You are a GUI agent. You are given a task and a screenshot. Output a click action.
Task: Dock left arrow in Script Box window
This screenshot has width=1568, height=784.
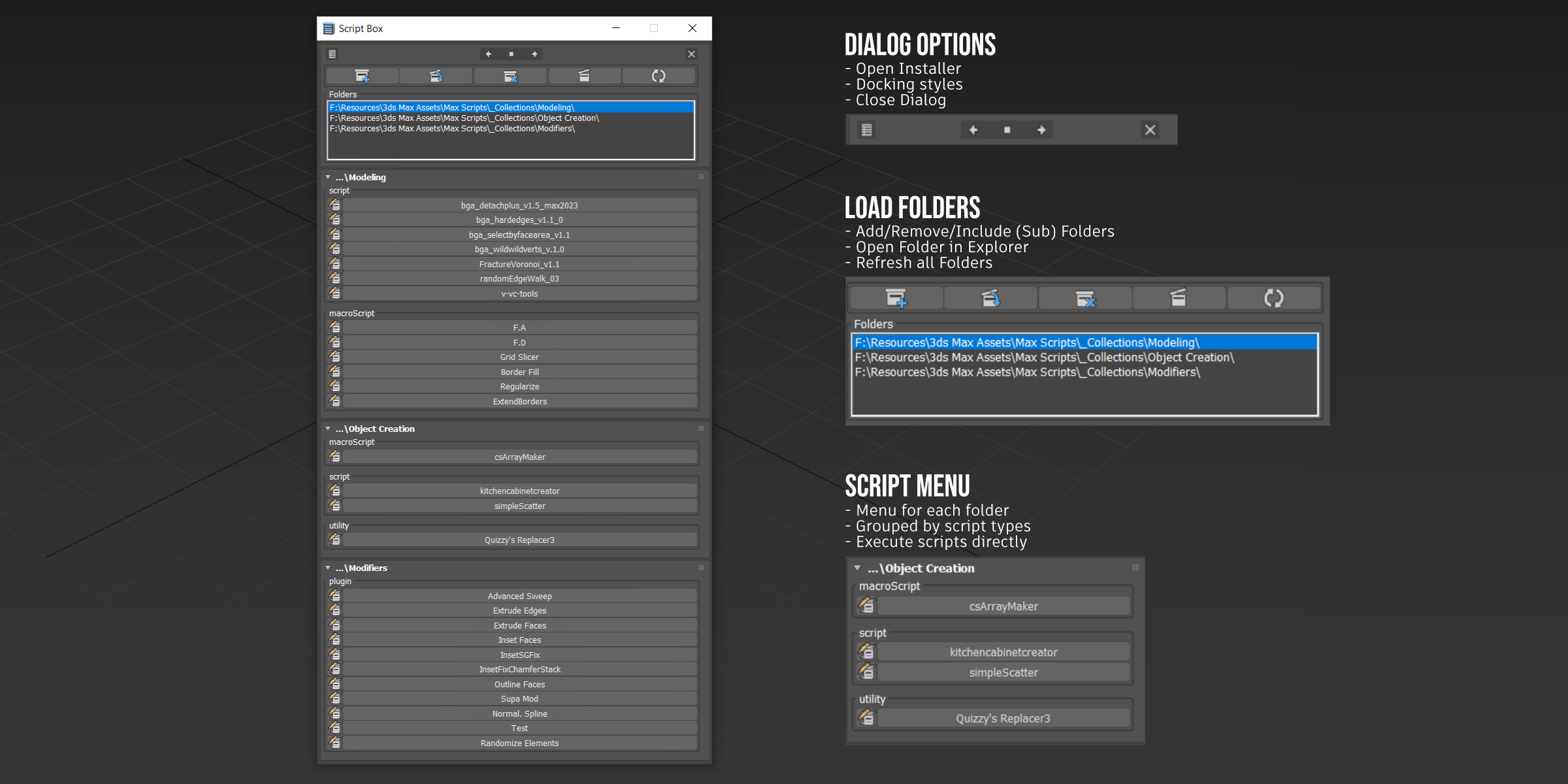pyautogui.click(x=489, y=54)
